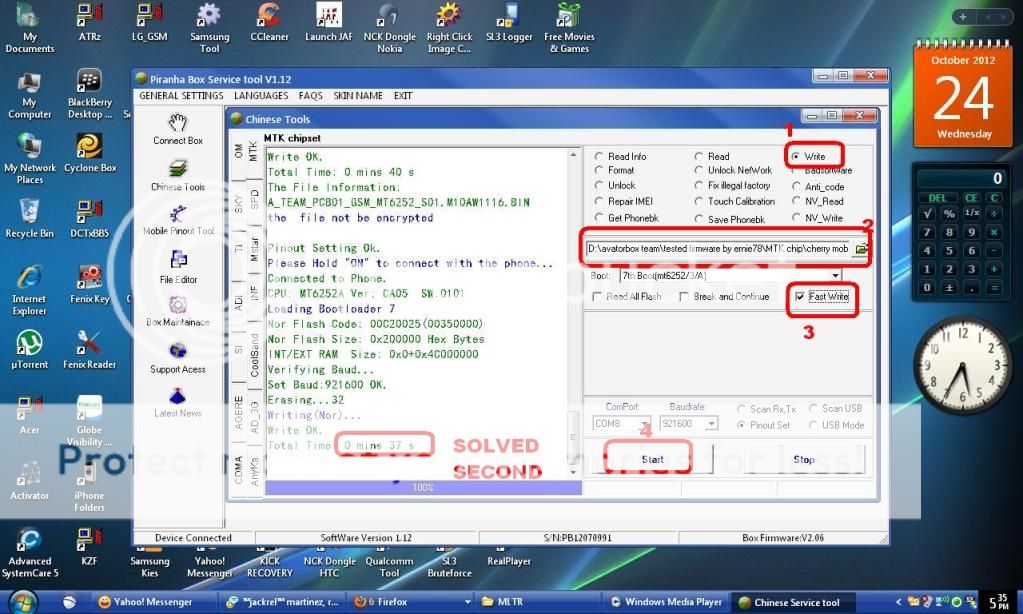1023x614 pixels.
Task: Open the File Editor
Action: (178, 266)
